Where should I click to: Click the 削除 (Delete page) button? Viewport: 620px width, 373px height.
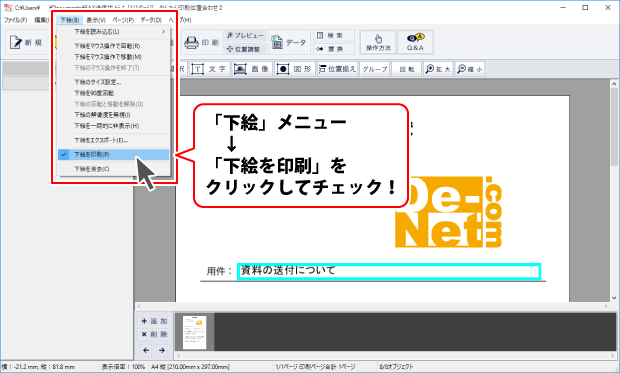click(x=154, y=335)
